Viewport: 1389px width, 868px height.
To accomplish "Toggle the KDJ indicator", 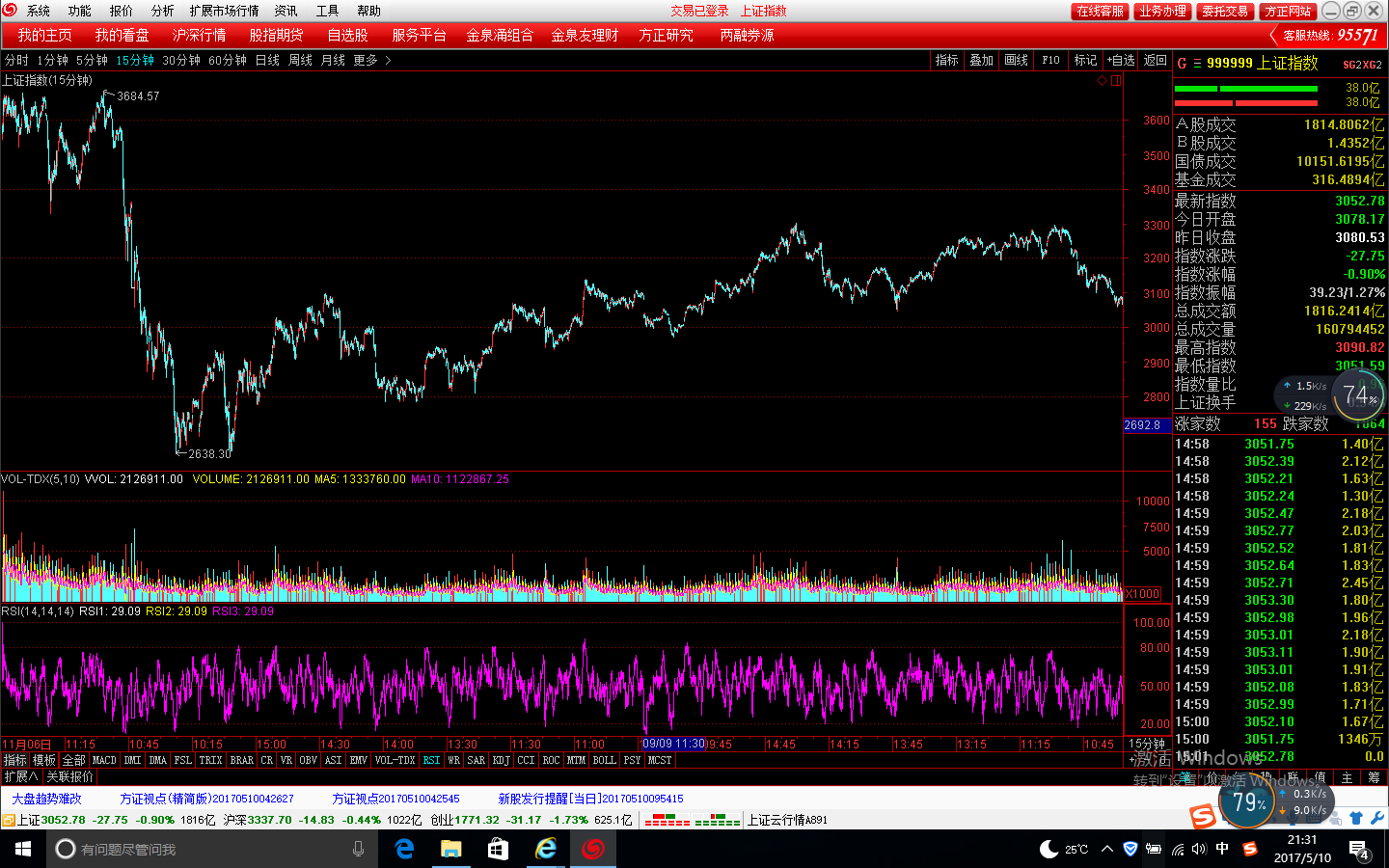I will [x=501, y=760].
